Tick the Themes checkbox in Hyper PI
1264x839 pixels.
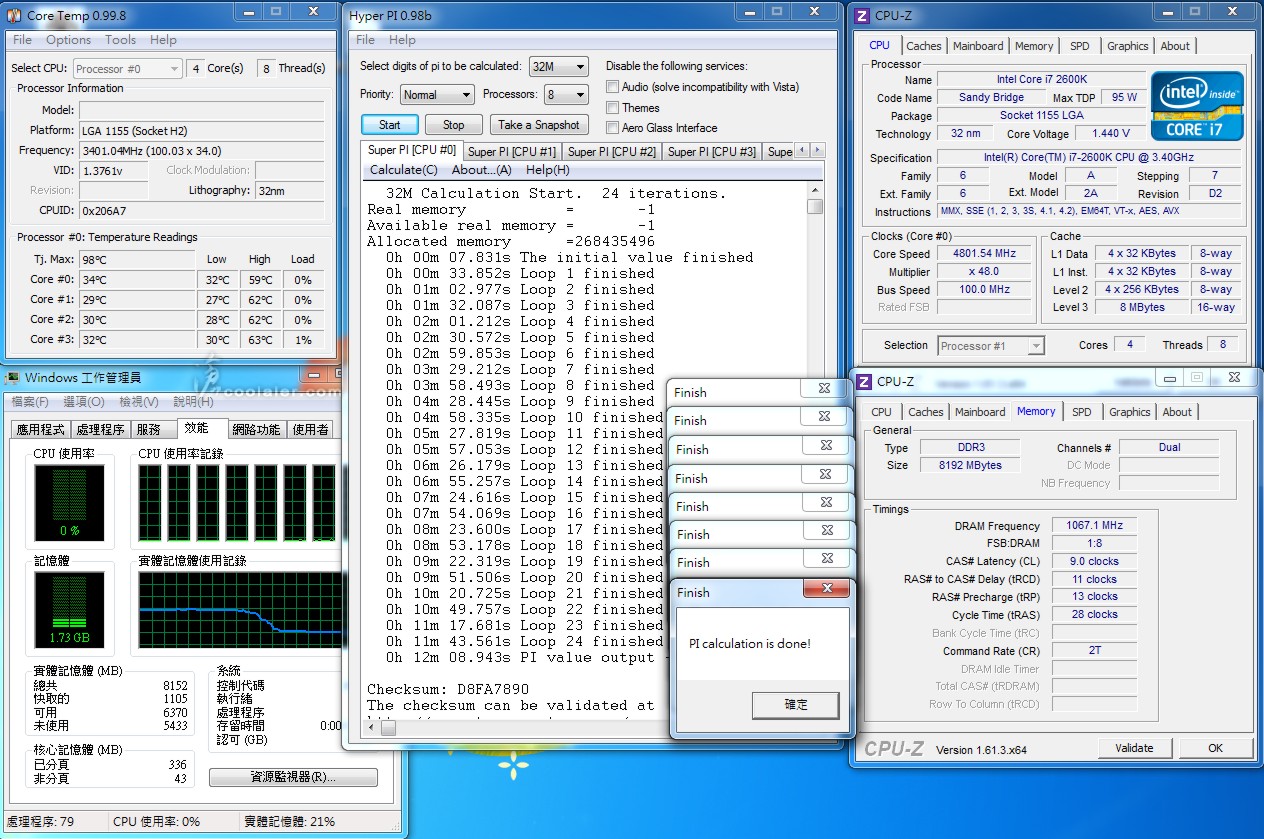pyautogui.click(x=612, y=107)
